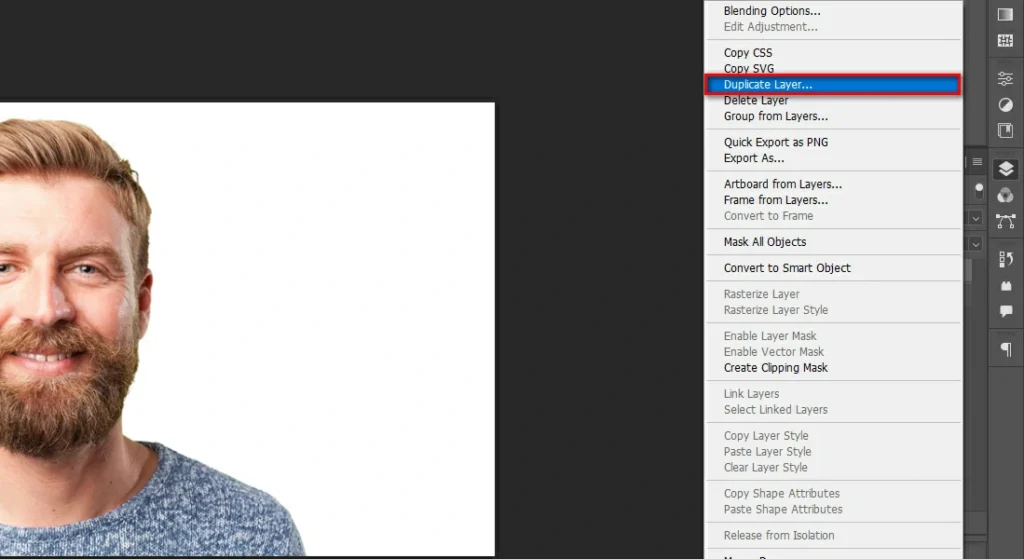Open the Paths panel icon
The width and height of the screenshot is (1024, 559).
click(x=1005, y=221)
